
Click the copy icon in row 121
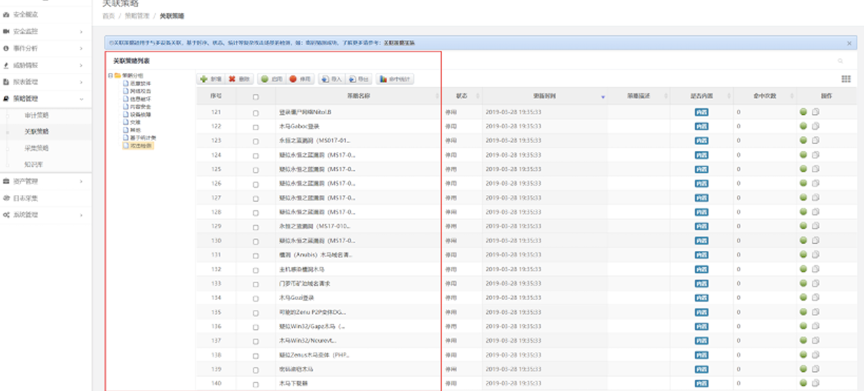pyautogui.click(x=816, y=112)
